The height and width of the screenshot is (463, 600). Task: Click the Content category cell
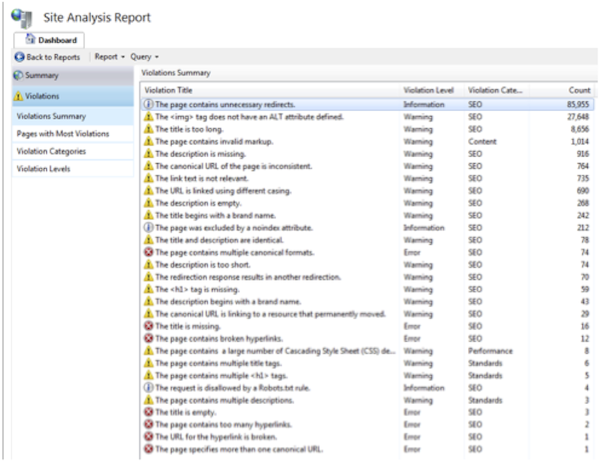point(482,141)
